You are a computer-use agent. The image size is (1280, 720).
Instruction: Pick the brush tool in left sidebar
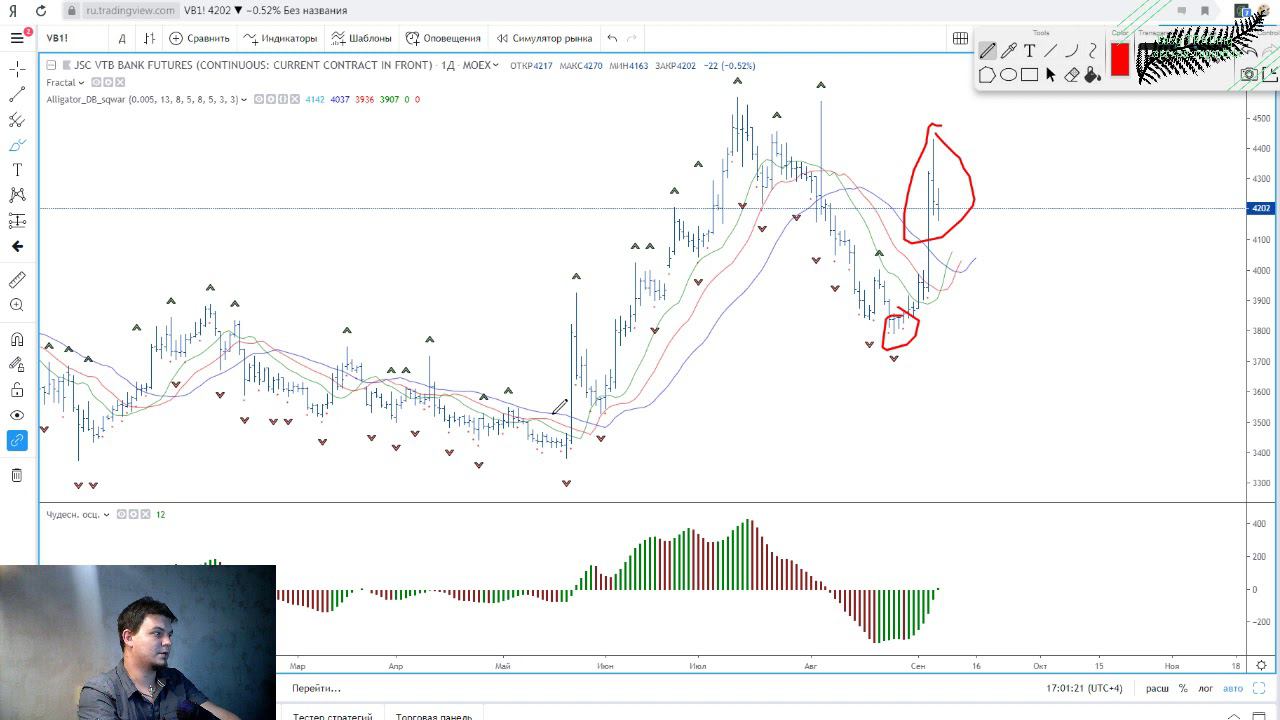coord(17,145)
